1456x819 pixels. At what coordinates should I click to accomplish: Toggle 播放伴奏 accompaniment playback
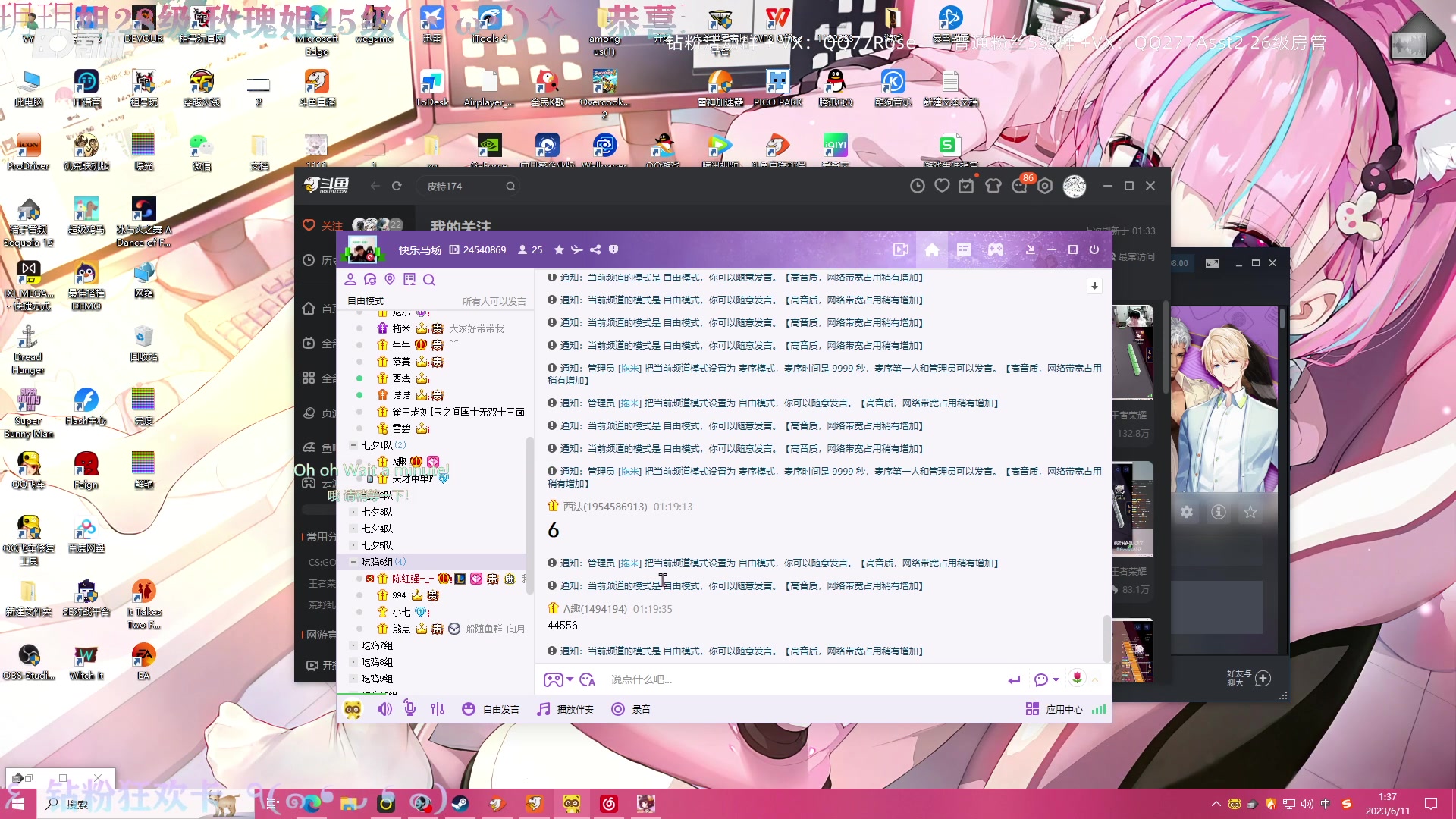pyautogui.click(x=565, y=709)
